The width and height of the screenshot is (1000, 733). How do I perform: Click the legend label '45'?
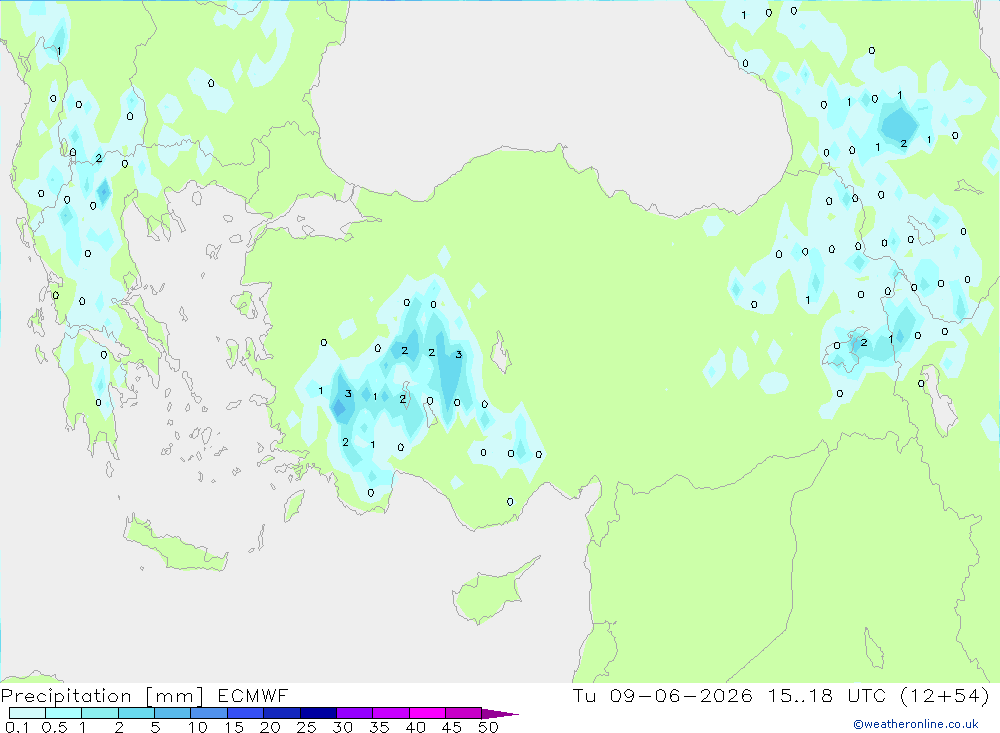click(452, 727)
